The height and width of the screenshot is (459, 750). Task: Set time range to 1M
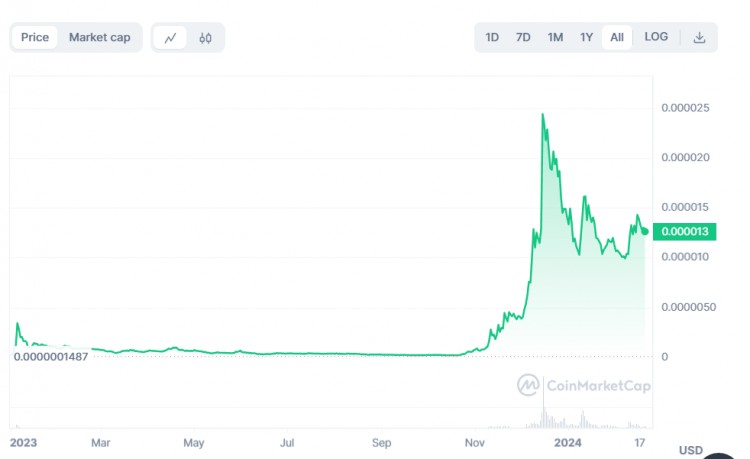click(555, 38)
